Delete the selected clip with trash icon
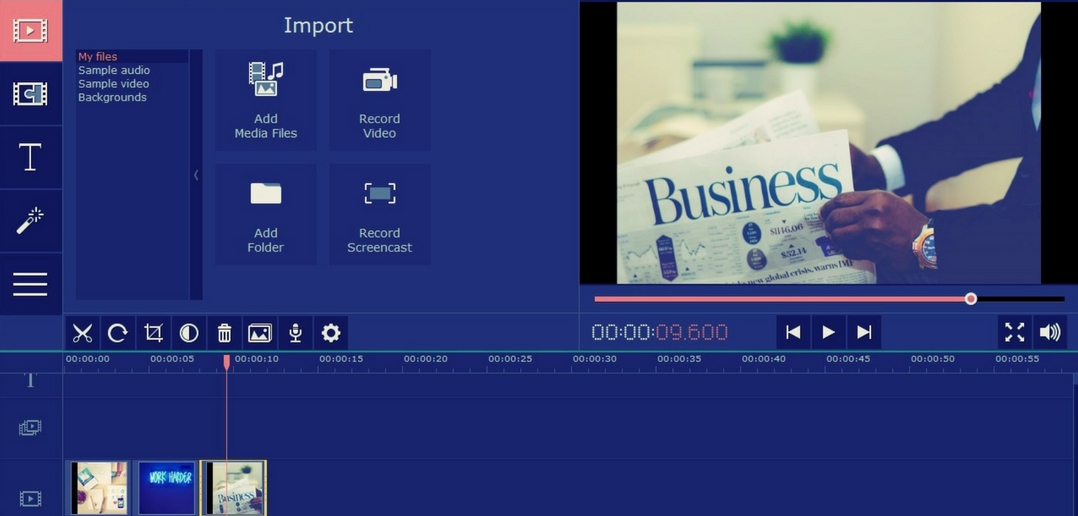Screen dimensions: 1078x516 click(x=224, y=333)
